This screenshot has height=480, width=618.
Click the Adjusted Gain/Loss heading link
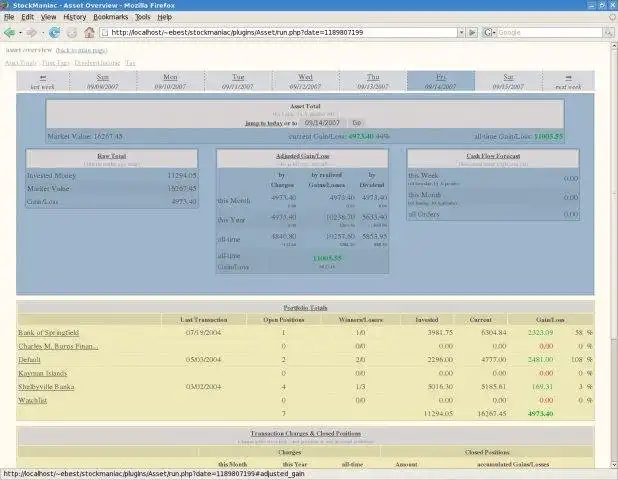(302, 156)
